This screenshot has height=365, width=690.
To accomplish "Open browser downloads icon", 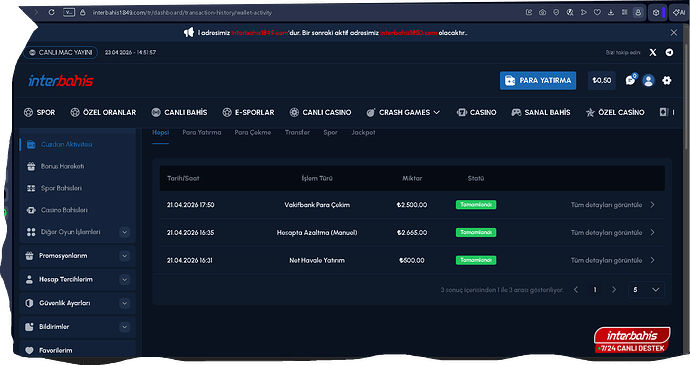I will point(611,12).
